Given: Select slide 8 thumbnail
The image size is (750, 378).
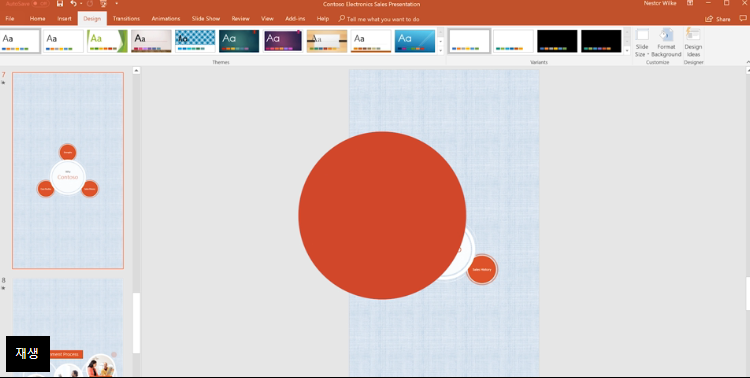Looking at the screenshot, I should [x=68, y=327].
